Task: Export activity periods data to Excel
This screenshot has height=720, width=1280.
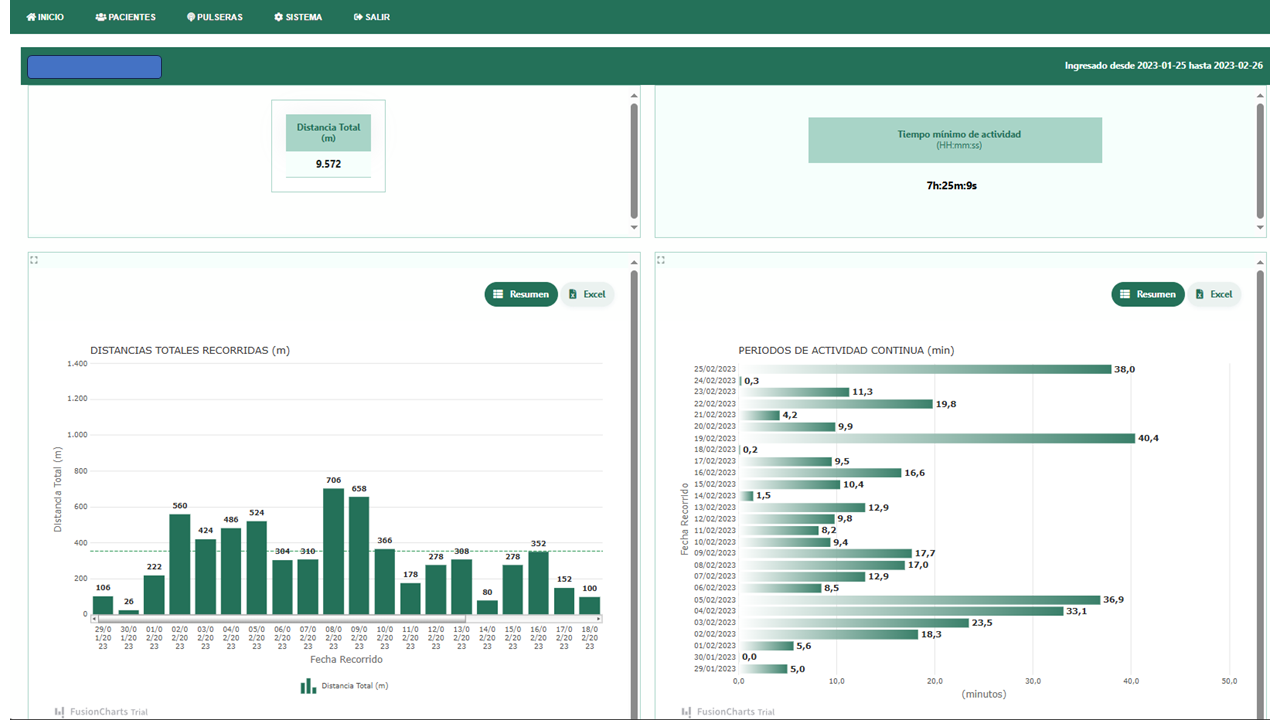Action: pos(1213,294)
